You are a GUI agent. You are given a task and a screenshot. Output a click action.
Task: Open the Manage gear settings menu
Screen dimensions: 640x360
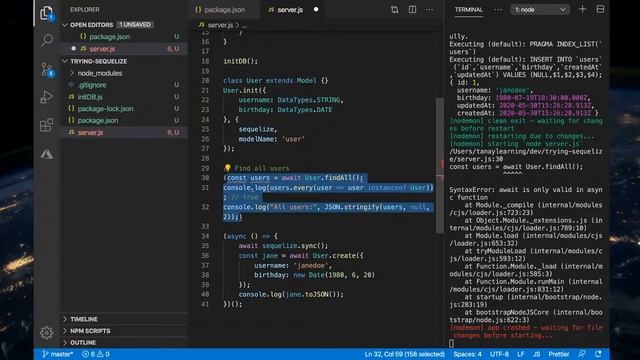[47, 332]
